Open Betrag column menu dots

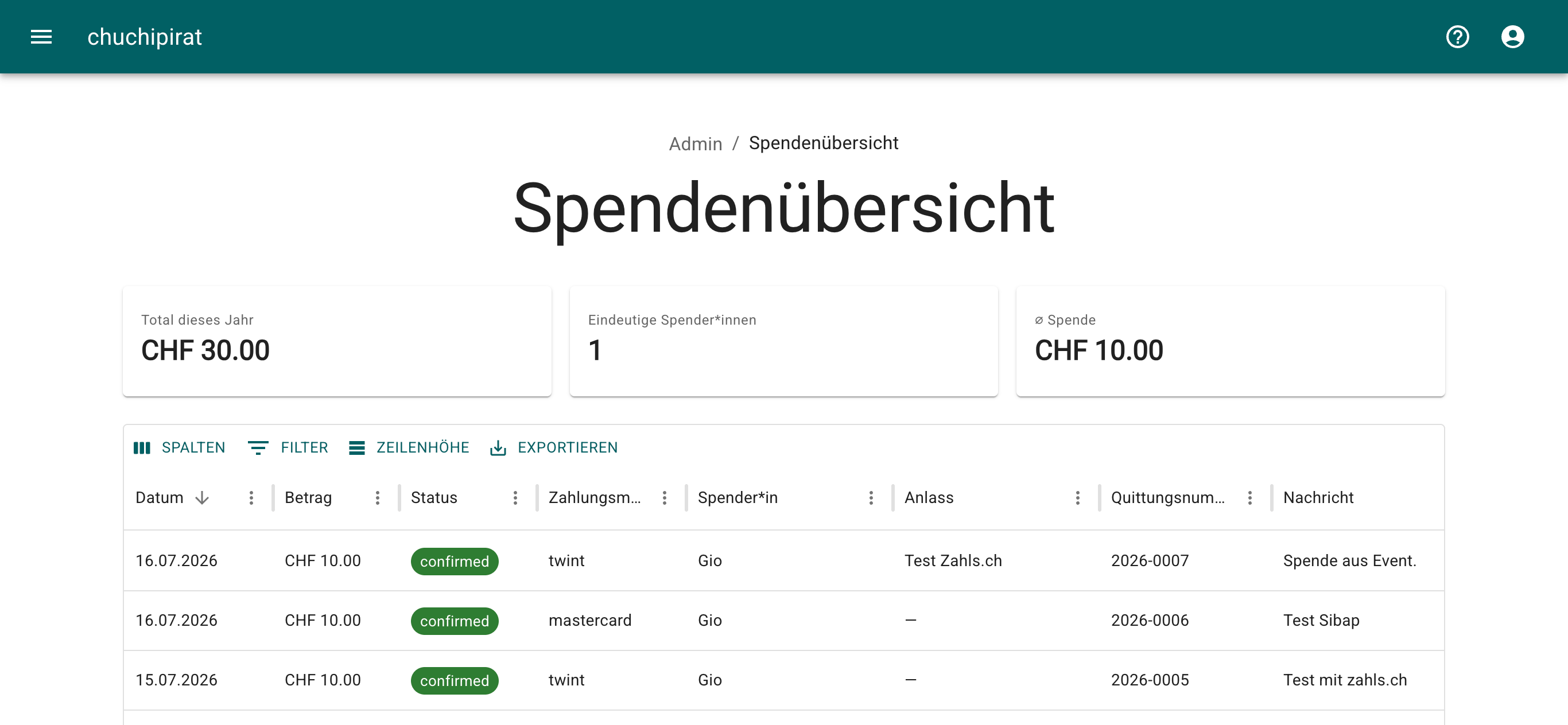tap(378, 498)
